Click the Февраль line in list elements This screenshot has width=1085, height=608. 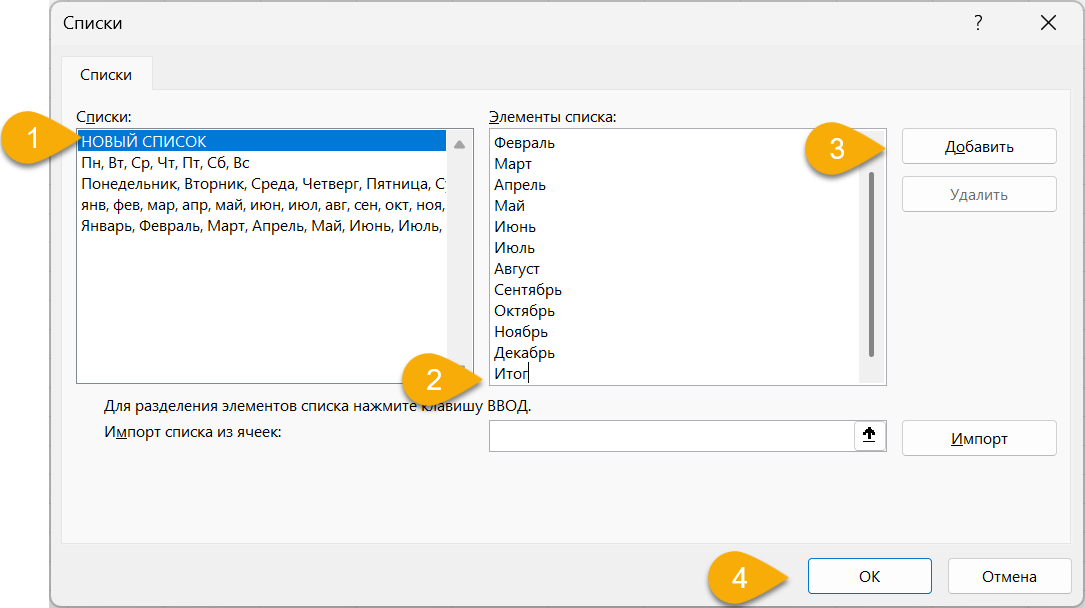tap(524, 143)
